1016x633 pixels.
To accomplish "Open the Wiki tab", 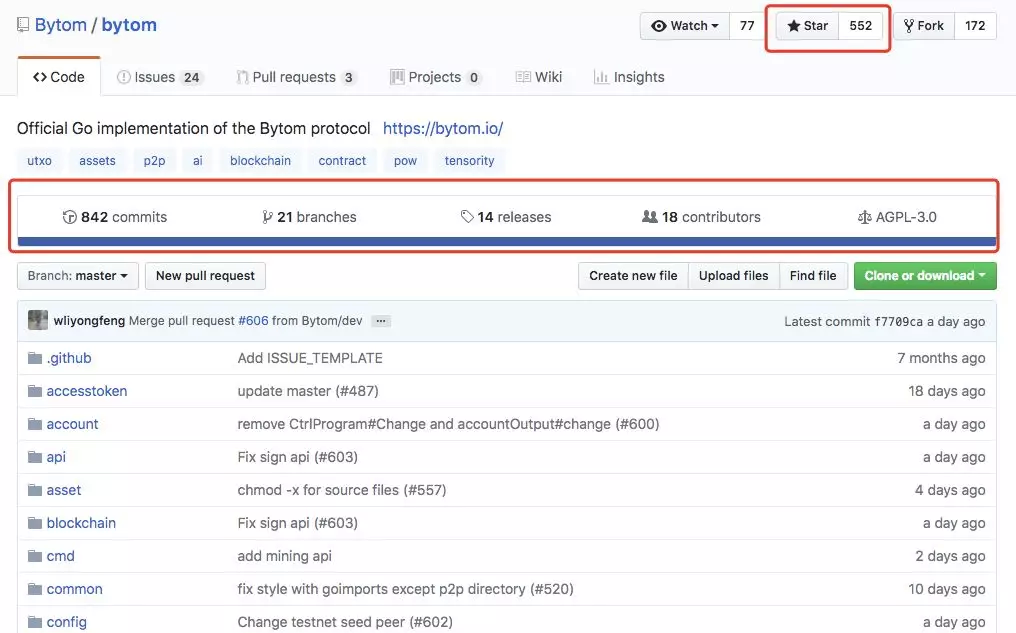I will pyautogui.click(x=538, y=77).
